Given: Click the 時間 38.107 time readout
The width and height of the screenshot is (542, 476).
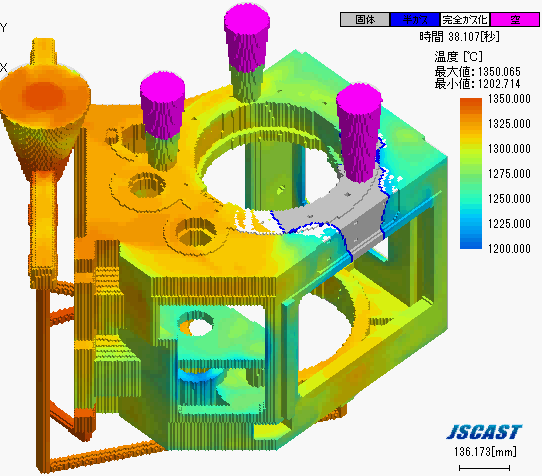Looking at the screenshot, I should click(x=459, y=37).
